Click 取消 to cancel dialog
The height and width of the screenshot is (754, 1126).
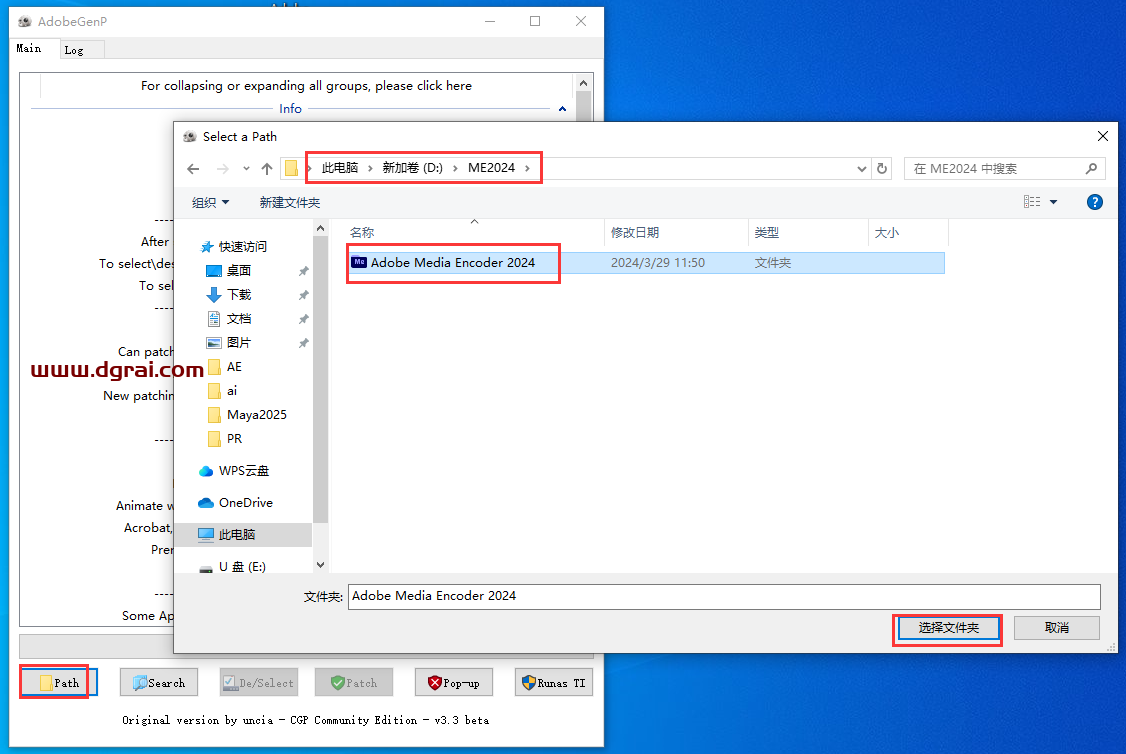coord(1056,628)
